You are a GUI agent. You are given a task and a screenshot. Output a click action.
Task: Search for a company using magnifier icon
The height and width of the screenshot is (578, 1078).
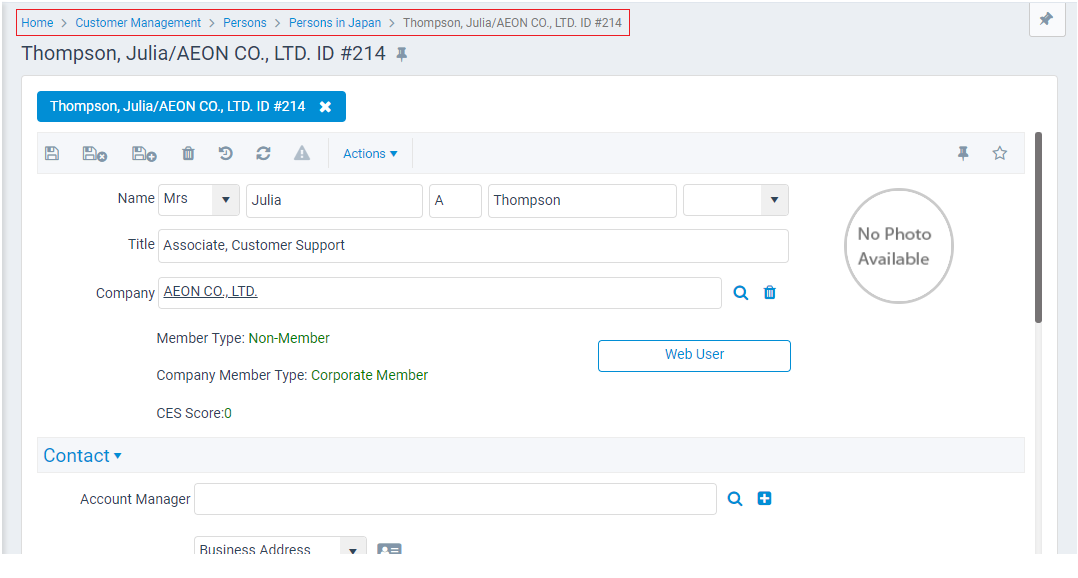(741, 293)
